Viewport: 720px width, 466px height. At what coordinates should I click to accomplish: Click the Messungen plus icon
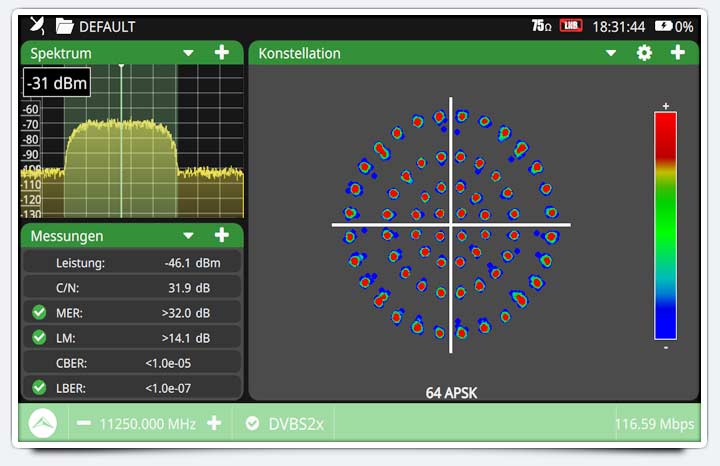tap(222, 235)
